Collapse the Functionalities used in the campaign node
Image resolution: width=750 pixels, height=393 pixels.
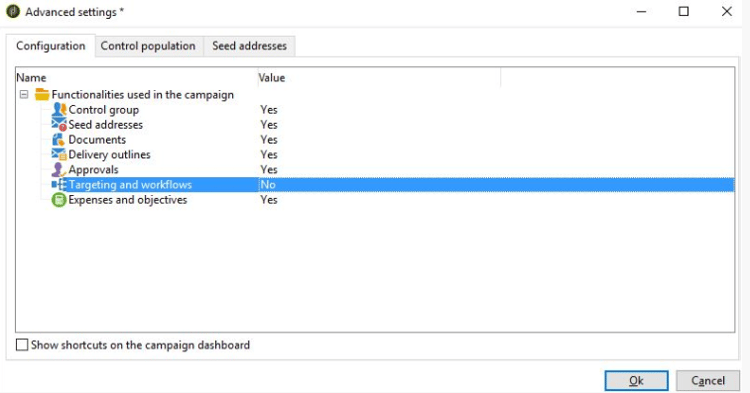click(x=24, y=94)
